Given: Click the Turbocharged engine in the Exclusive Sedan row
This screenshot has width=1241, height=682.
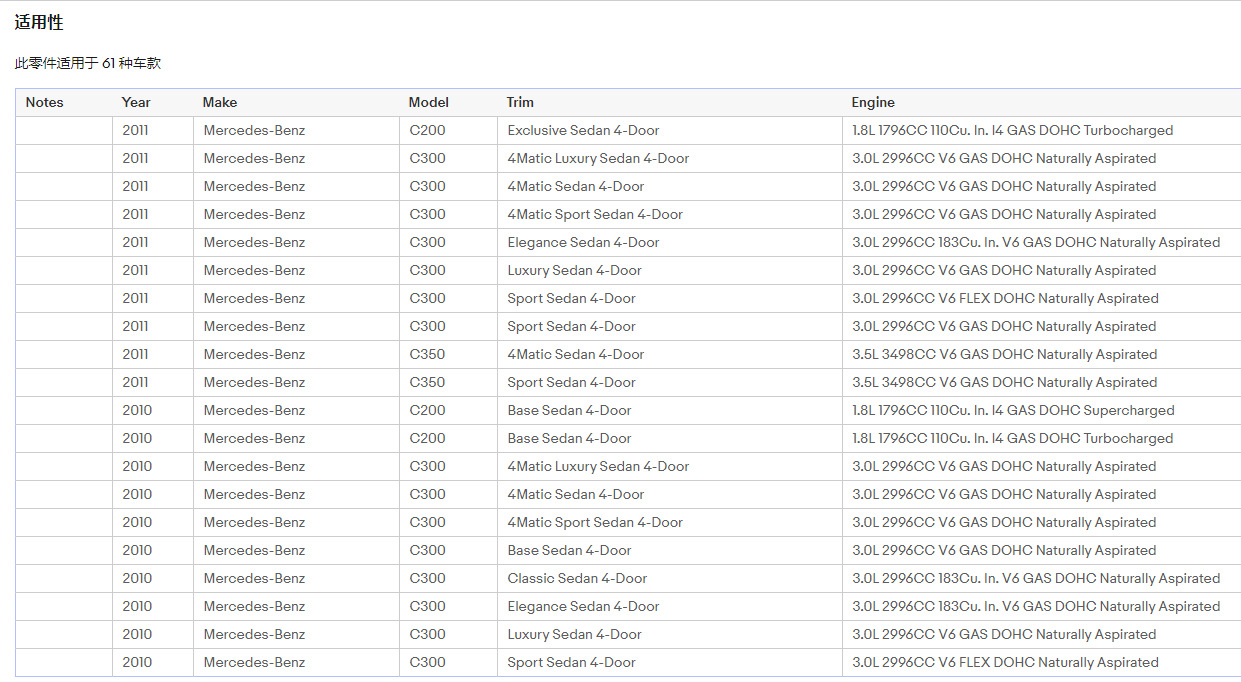Looking at the screenshot, I should coord(1012,130).
